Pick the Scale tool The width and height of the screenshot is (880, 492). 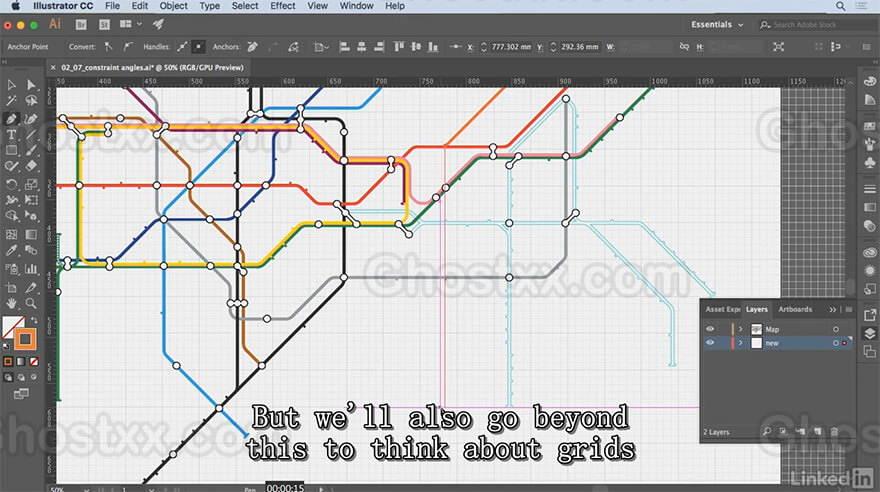click(31, 184)
